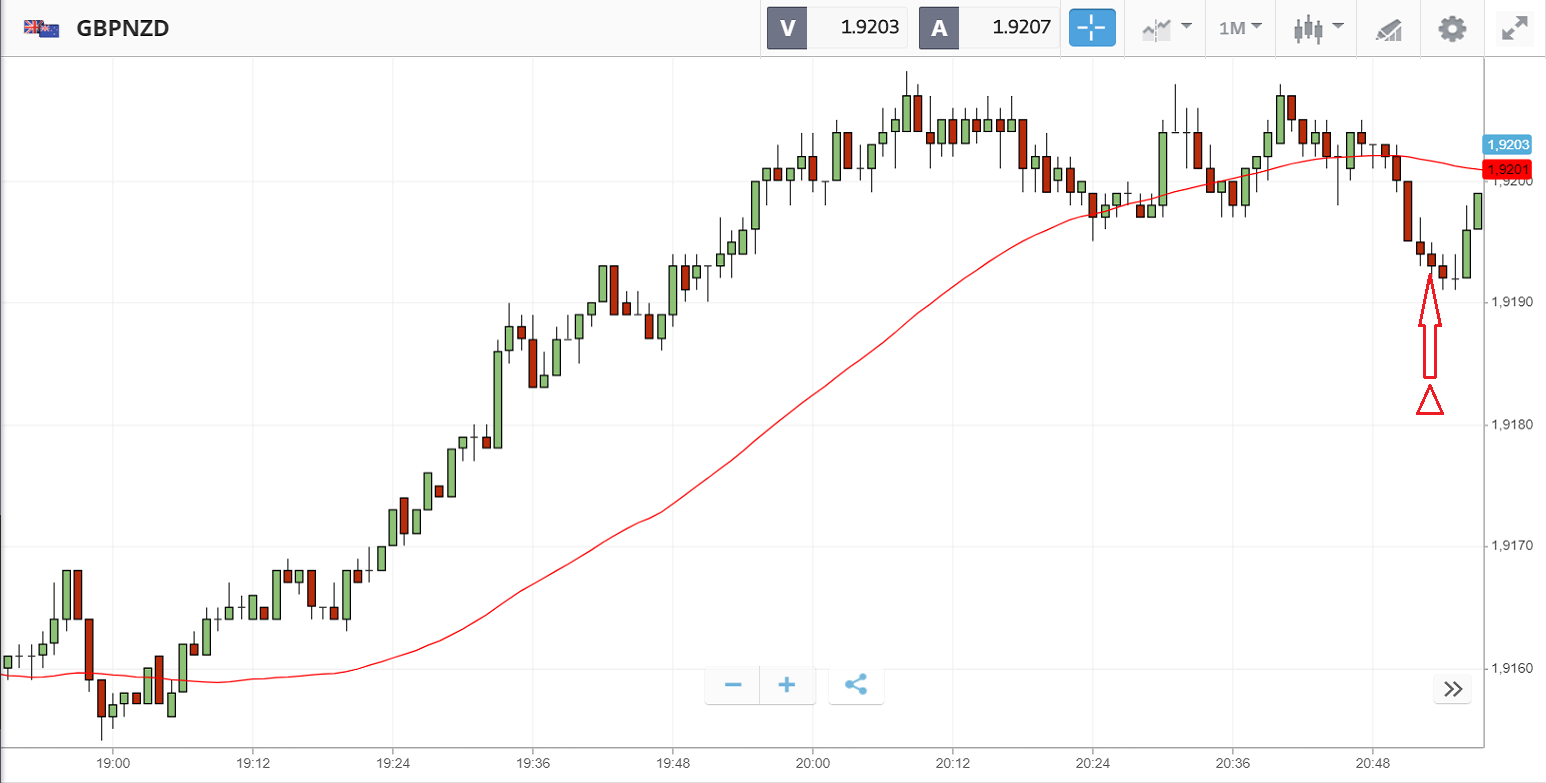Select the drawing tools pencil icon
1546x783 pixels.
[1389, 28]
